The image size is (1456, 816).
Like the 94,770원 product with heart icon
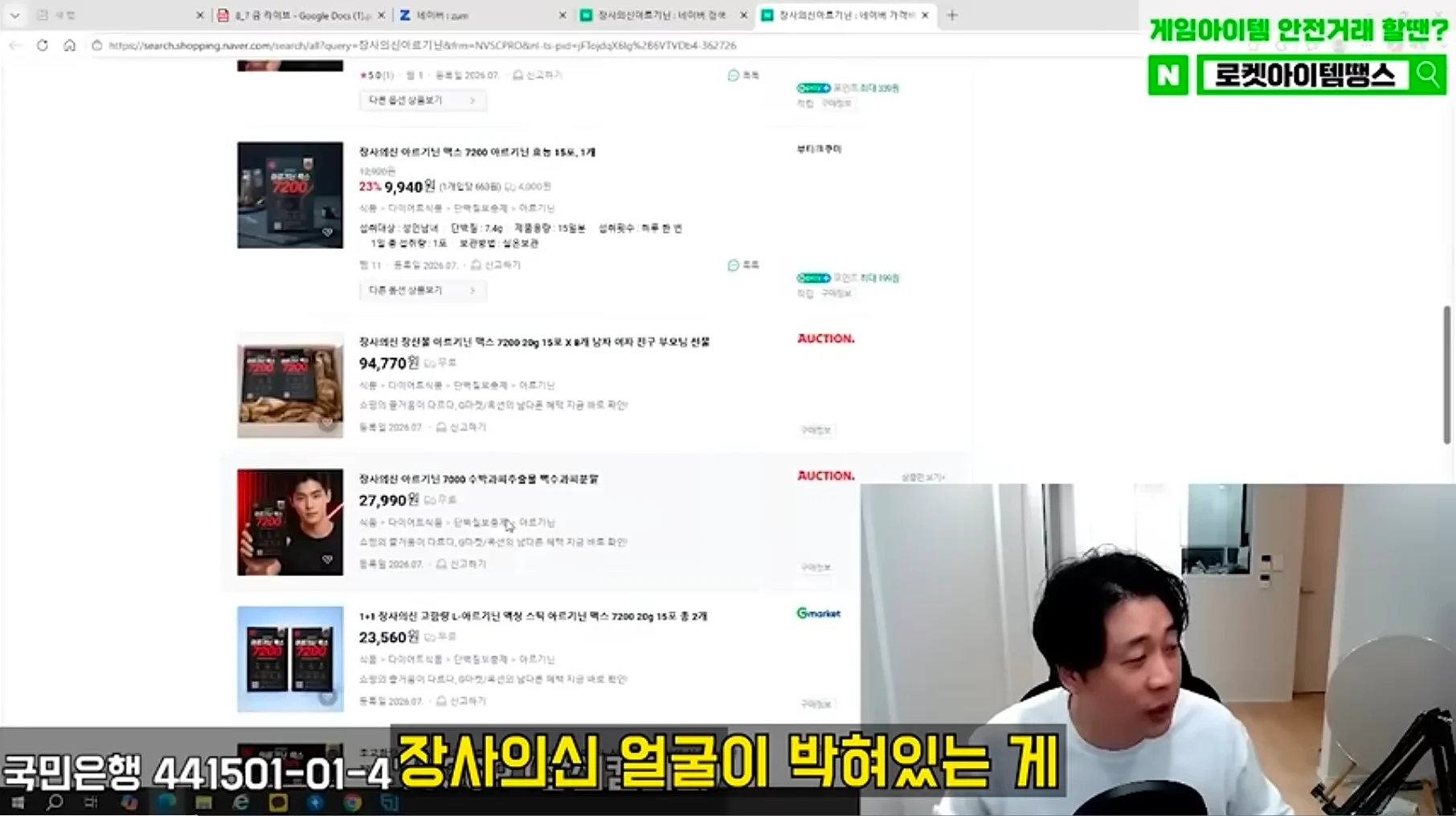point(328,422)
